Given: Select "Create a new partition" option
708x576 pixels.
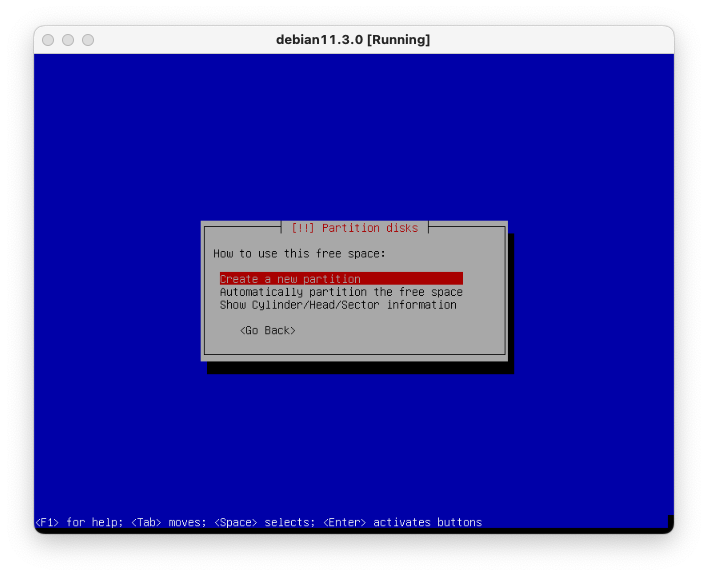Looking at the screenshot, I should pos(290,279).
